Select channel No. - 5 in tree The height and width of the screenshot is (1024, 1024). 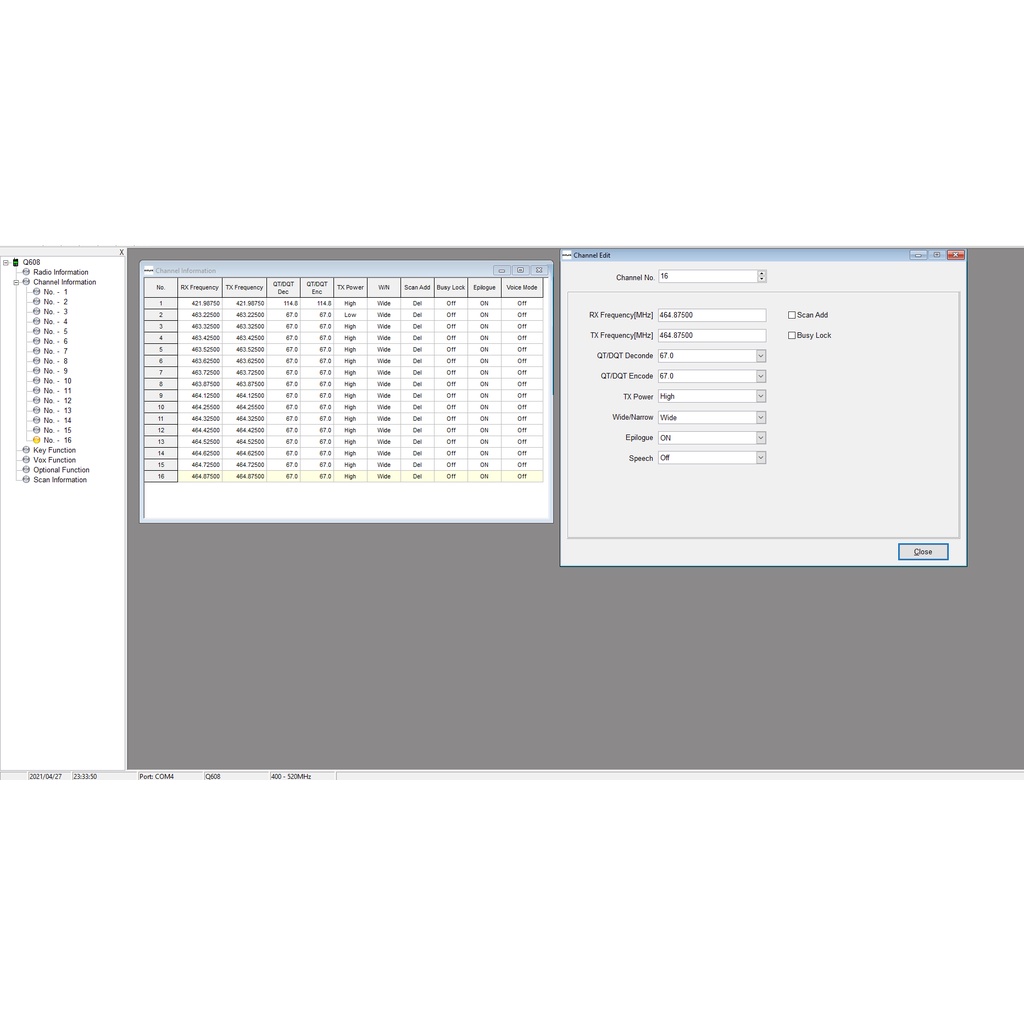point(56,331)
